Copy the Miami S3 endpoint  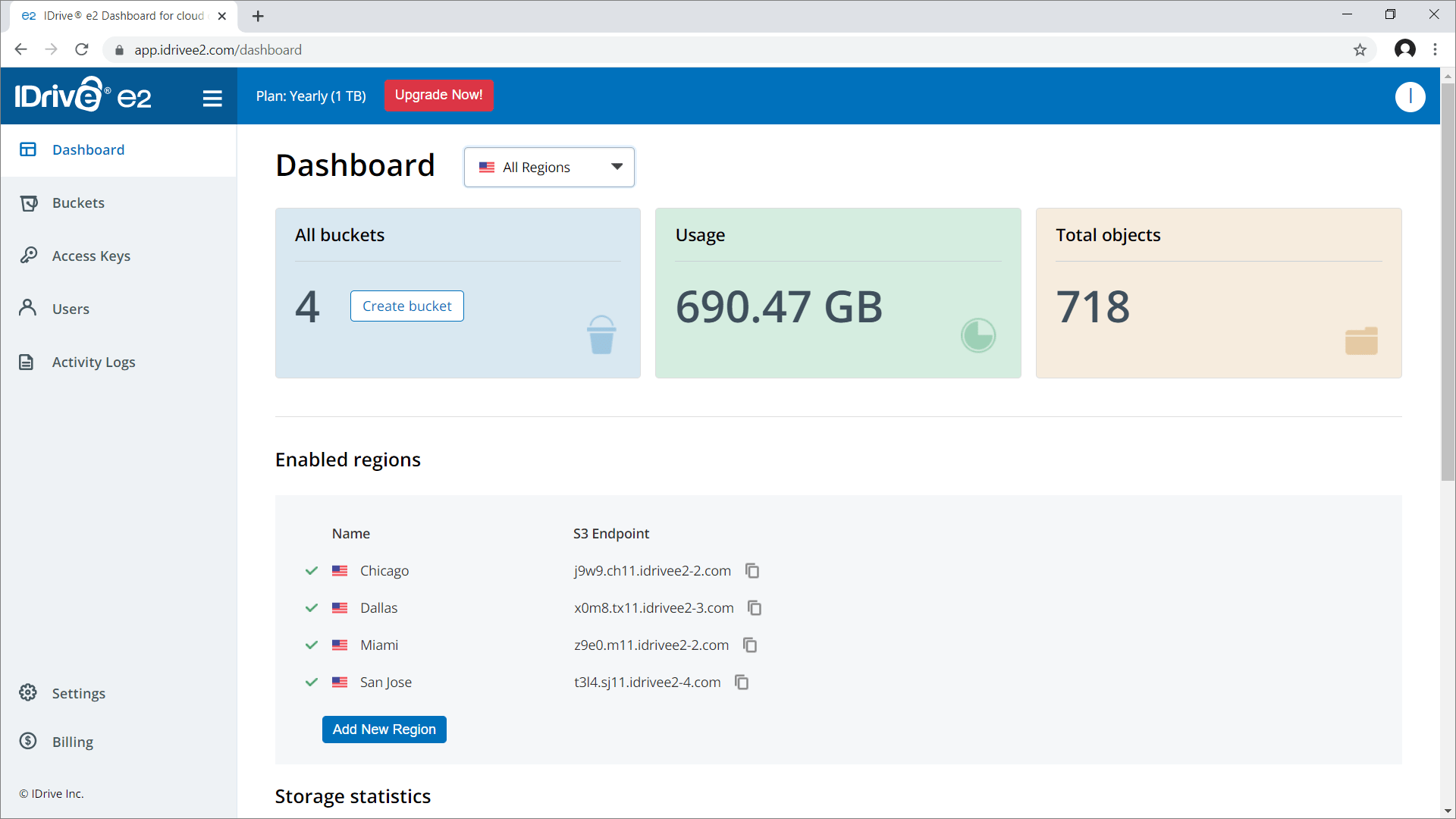click(x=750, y=645)
